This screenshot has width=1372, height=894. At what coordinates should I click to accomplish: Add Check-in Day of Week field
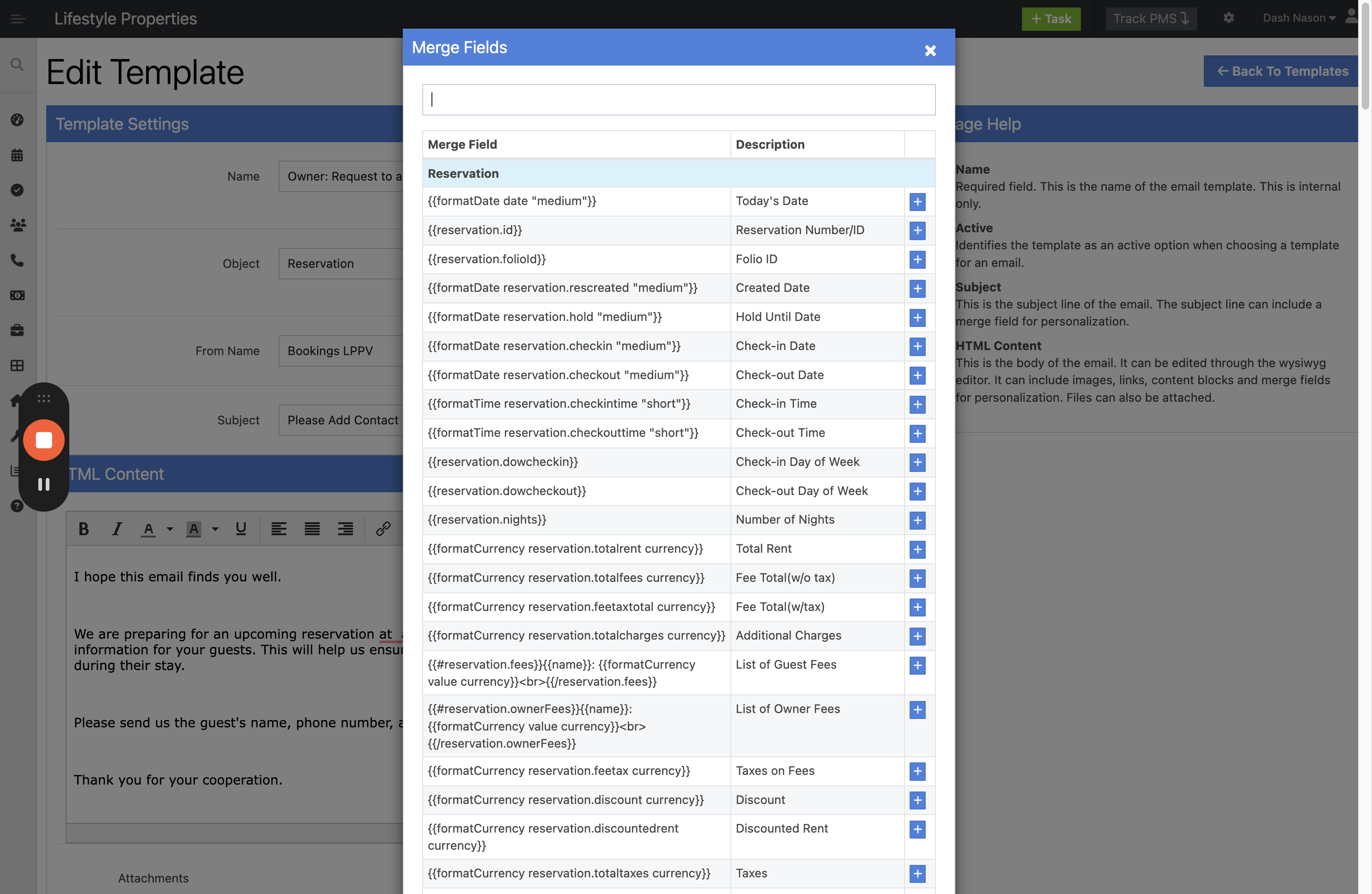(x=917, y=462)
